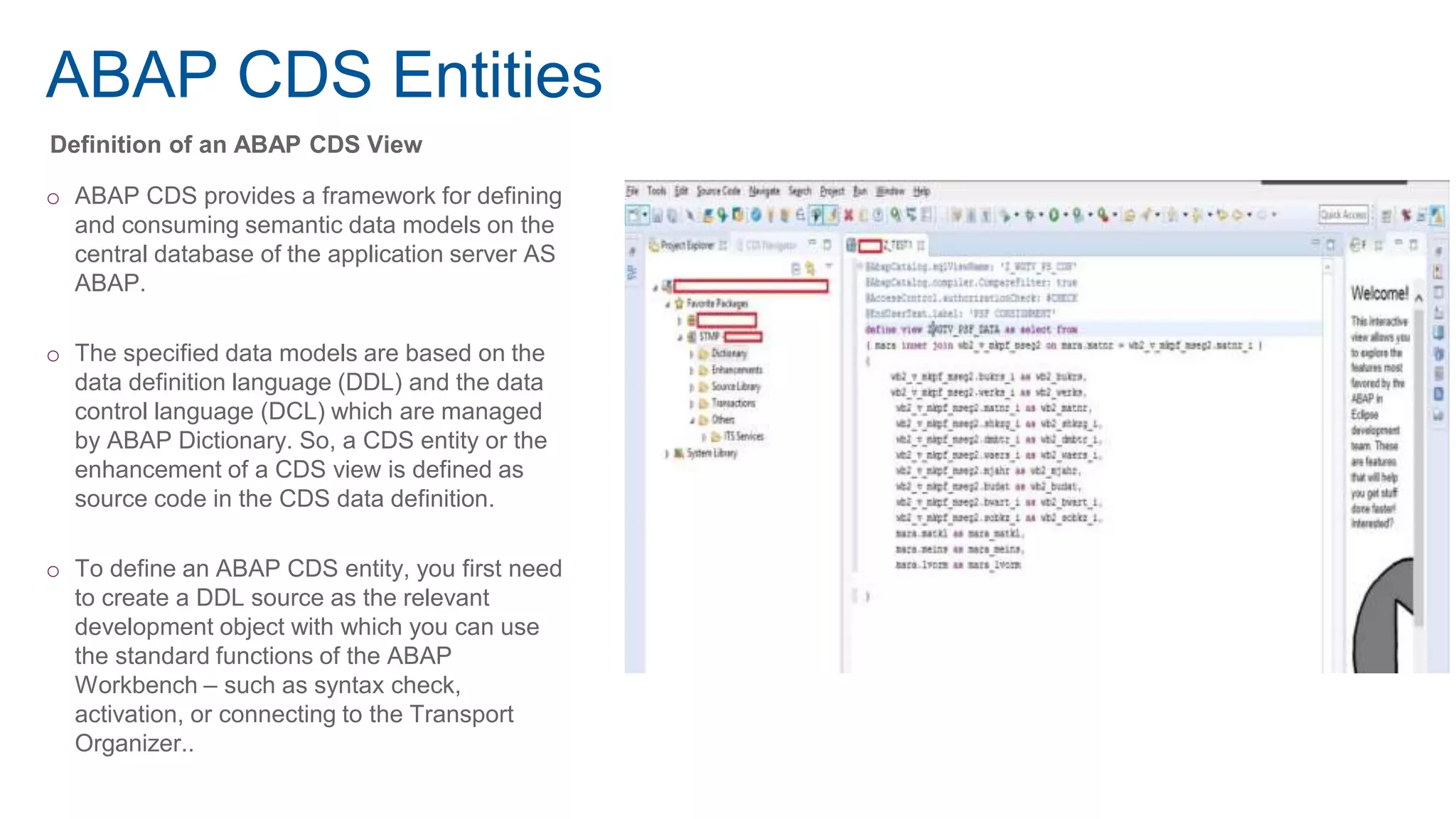Collapse the Favorite Packages tree node
The height and width of the screenshot is (819, 1456).
668,304
